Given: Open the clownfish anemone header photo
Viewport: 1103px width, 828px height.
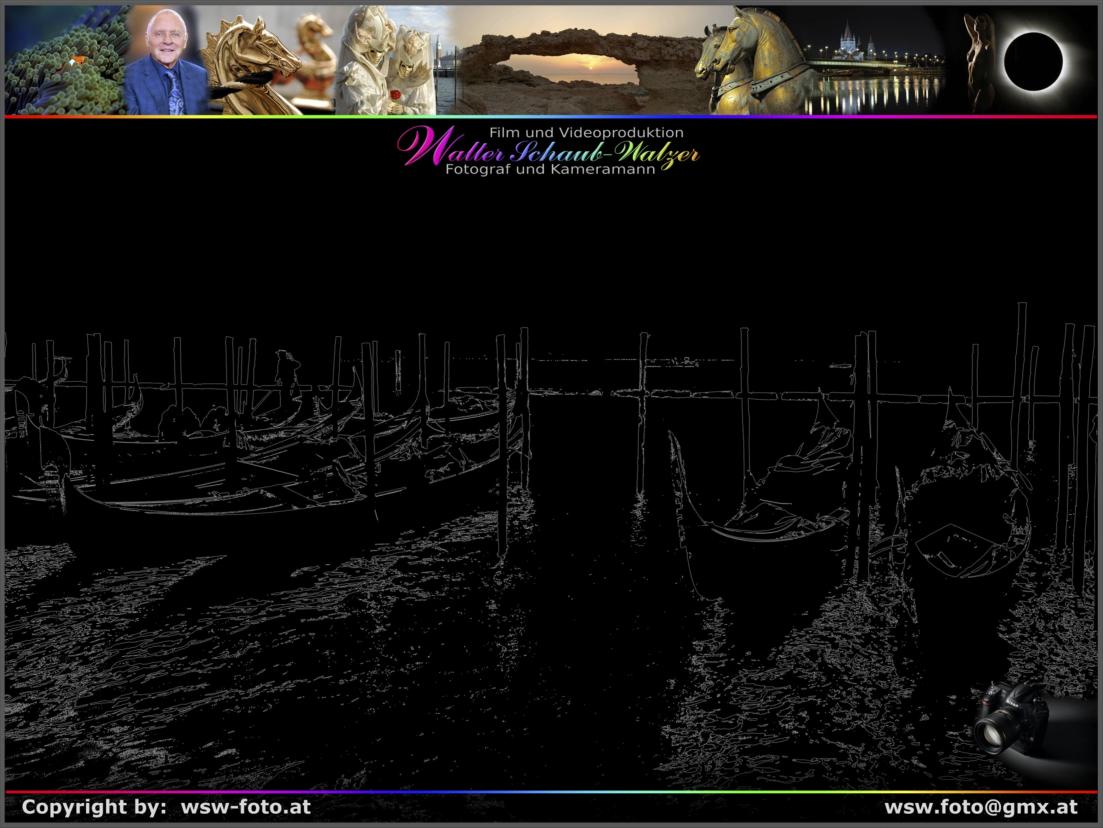Looking at the screenshot, I should (65, 60).
